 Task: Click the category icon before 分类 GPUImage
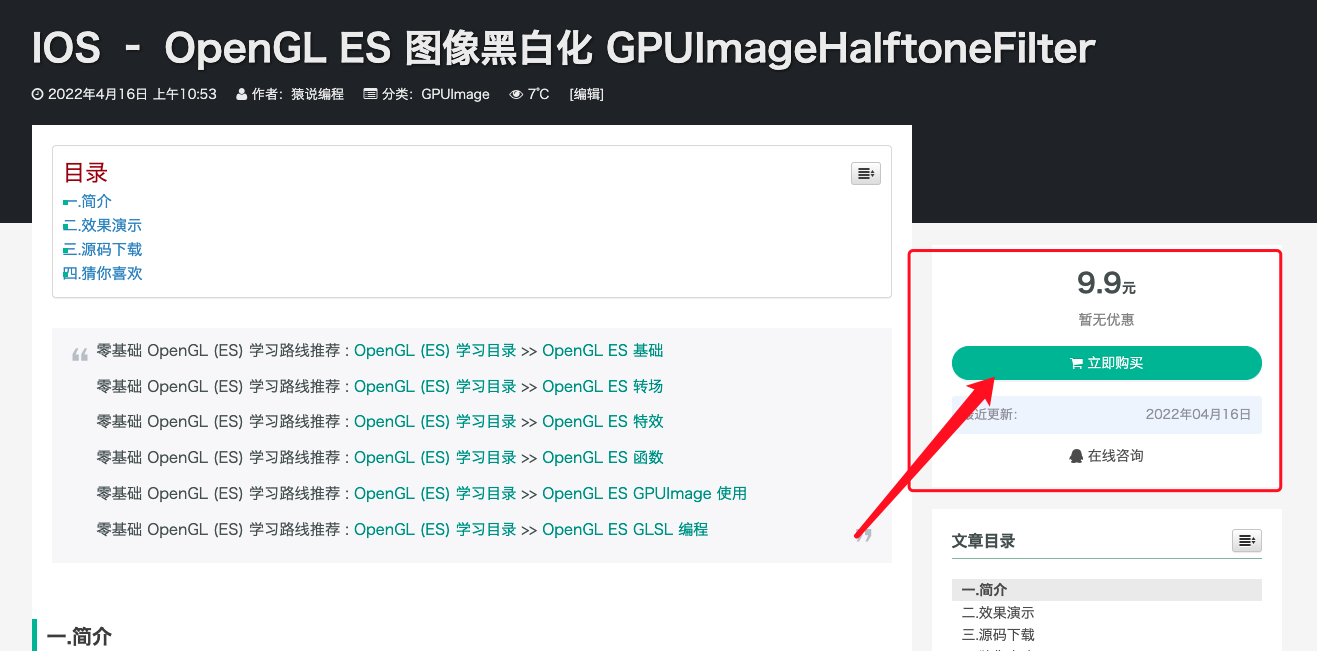click(371, 94)
